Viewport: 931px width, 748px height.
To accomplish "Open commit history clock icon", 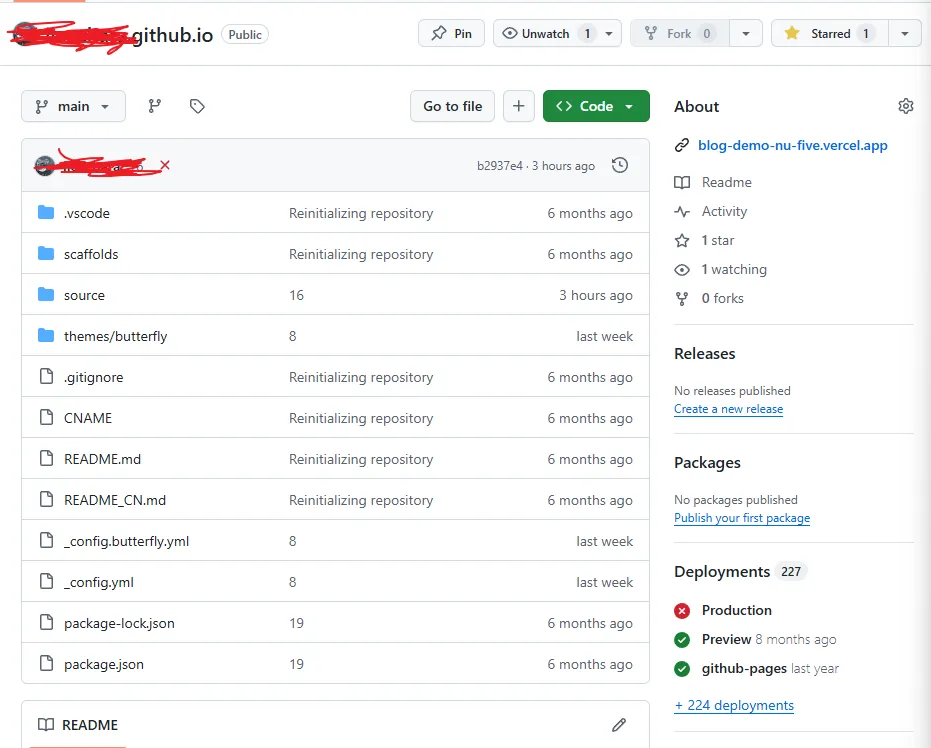I will pos(620,165).
